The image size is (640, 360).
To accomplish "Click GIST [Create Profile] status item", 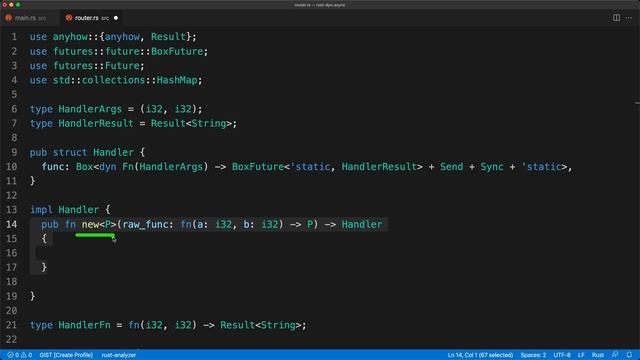I will 66,355.
